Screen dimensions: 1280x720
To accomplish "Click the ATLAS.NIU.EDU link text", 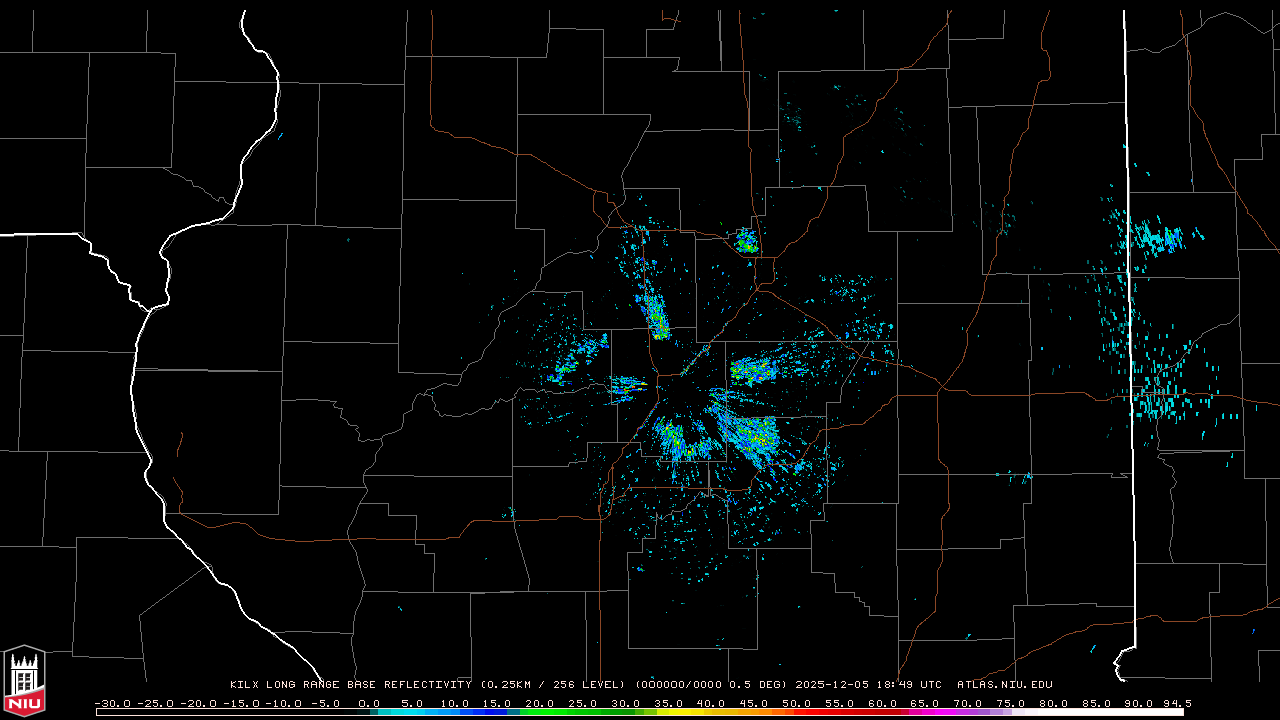I will click(1004, 685).
